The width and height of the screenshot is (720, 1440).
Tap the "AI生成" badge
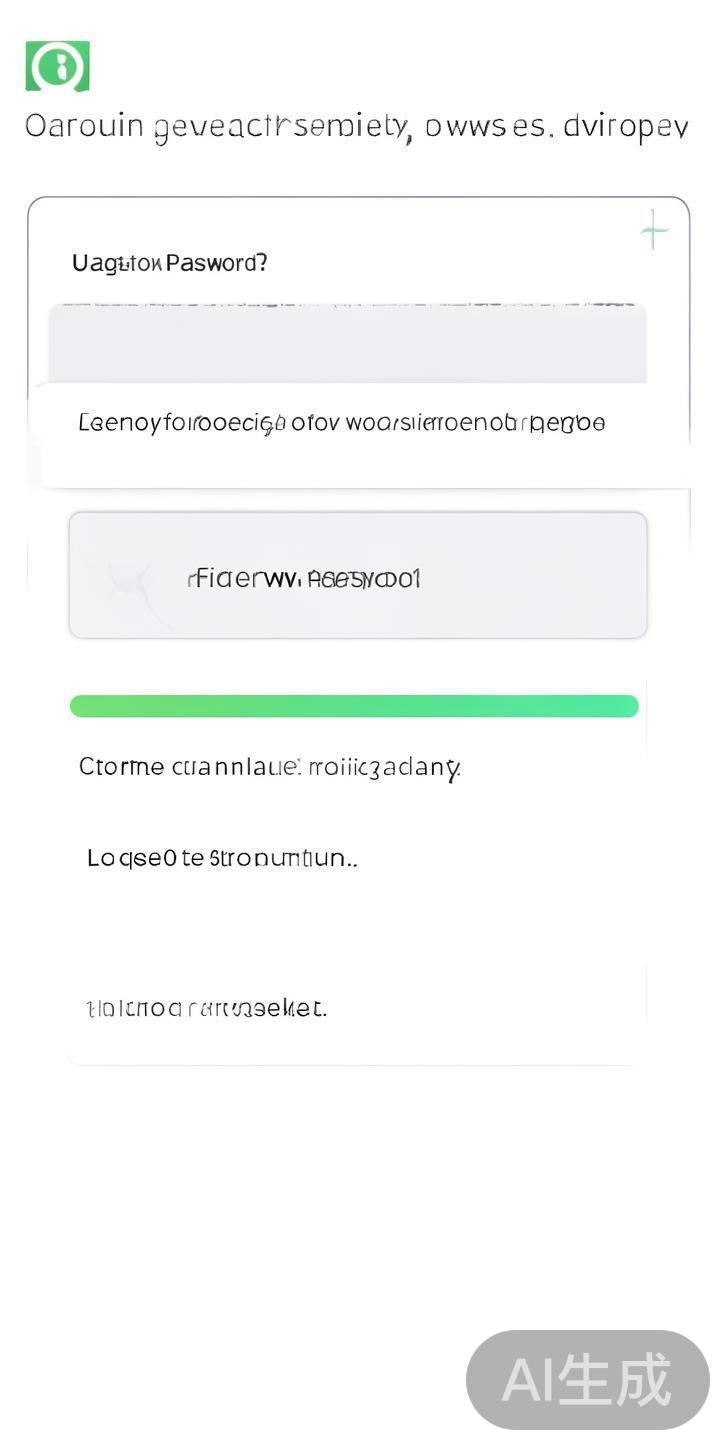[587, 1380]
